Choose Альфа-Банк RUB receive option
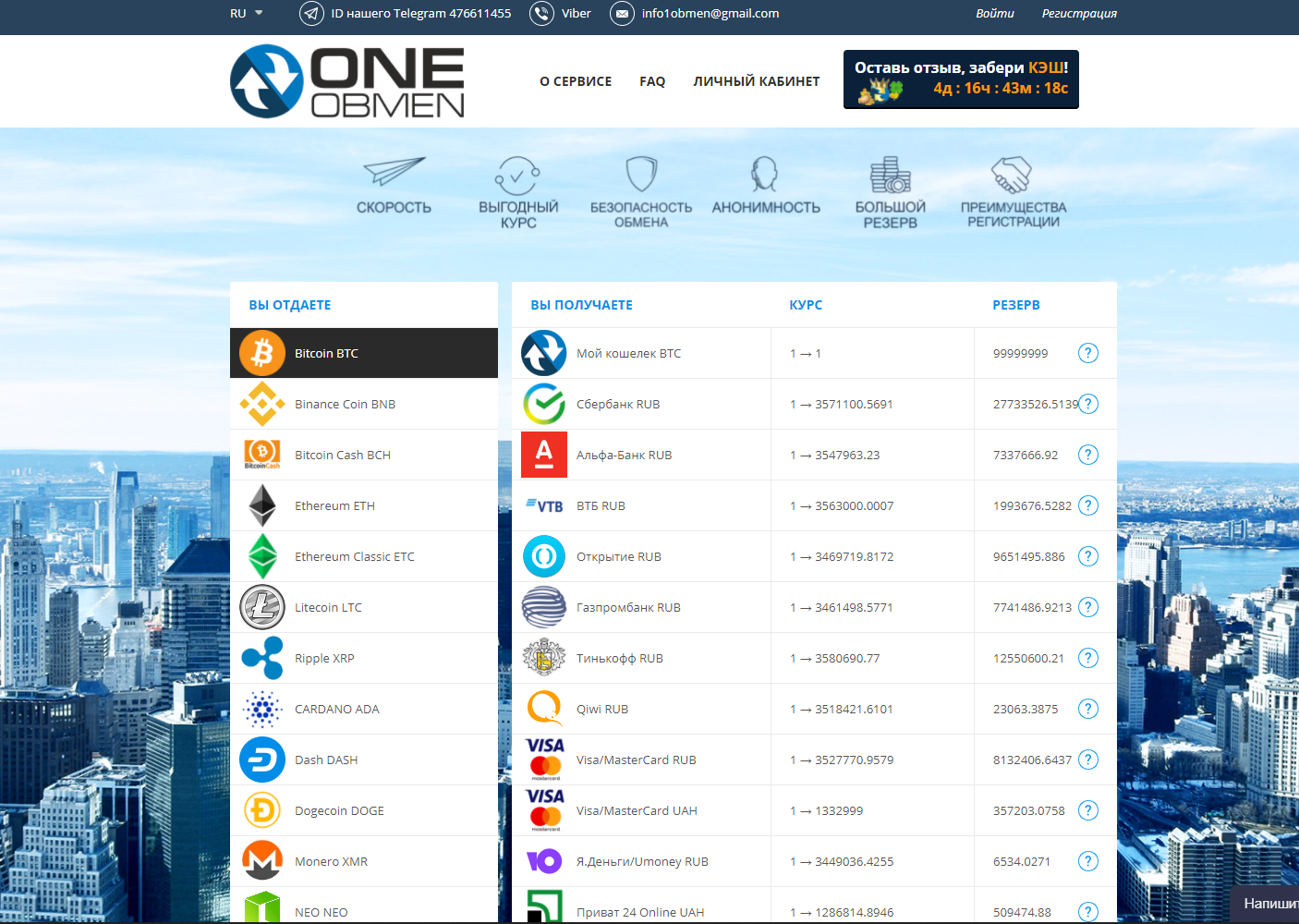 [641, 455]
